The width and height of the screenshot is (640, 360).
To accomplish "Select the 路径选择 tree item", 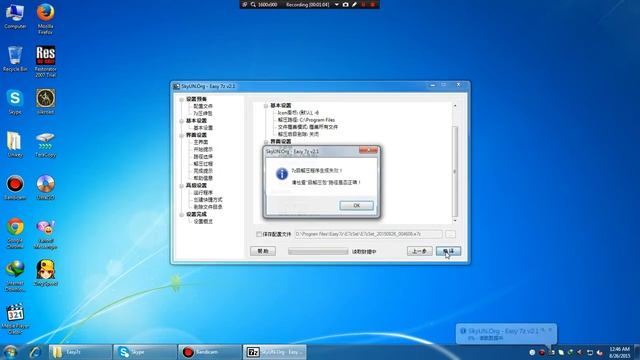I will [203, 157].
